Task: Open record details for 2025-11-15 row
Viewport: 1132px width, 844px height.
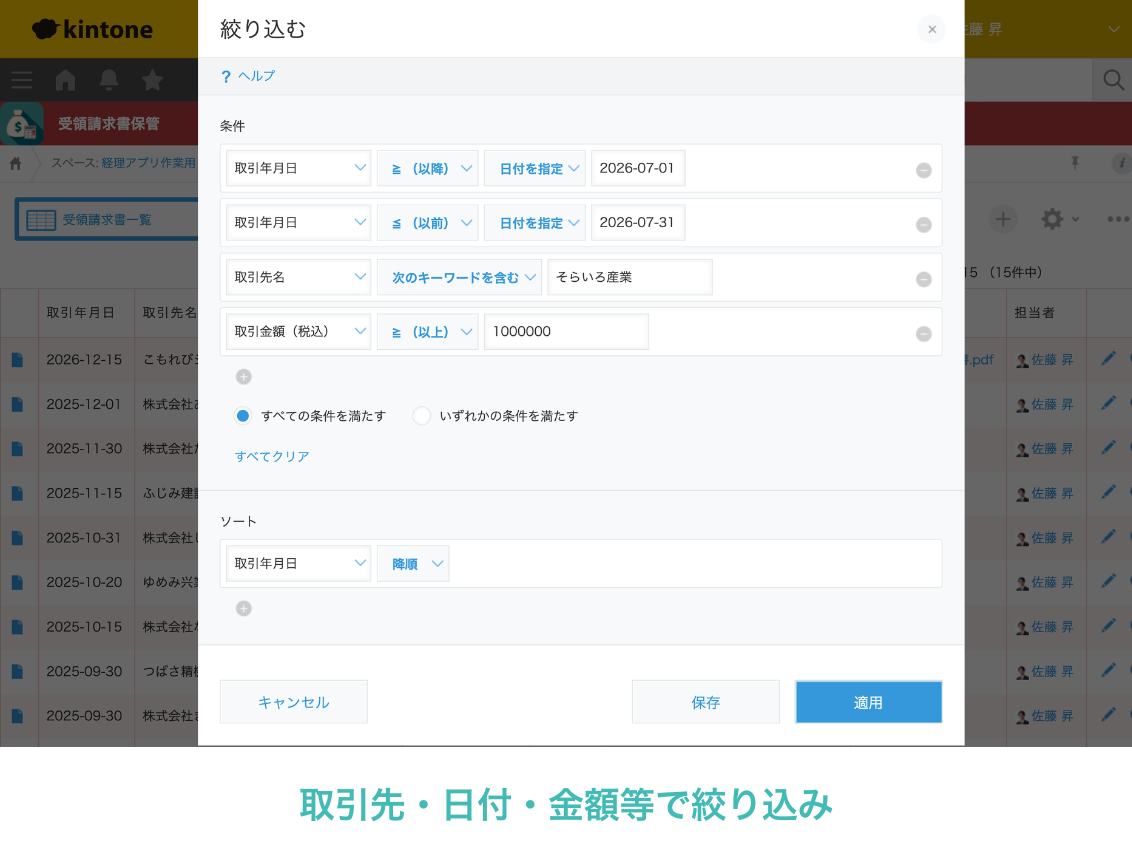Action: tap(17, 493)
